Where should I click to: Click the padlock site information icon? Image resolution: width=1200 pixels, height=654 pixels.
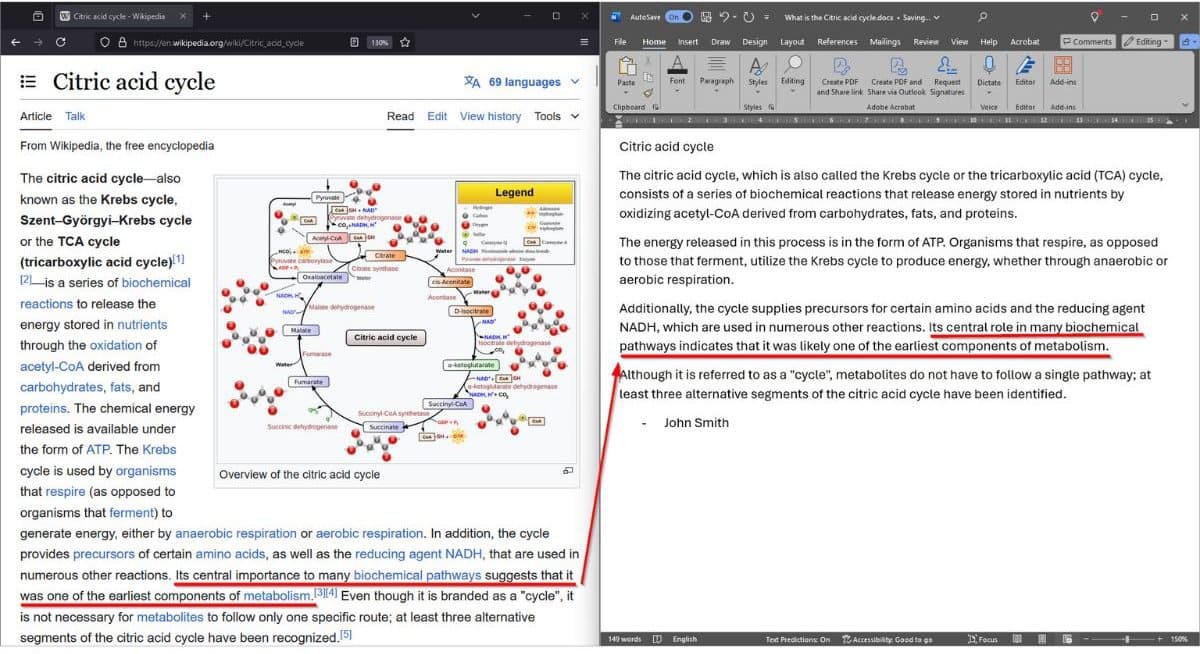coord(122,42)
